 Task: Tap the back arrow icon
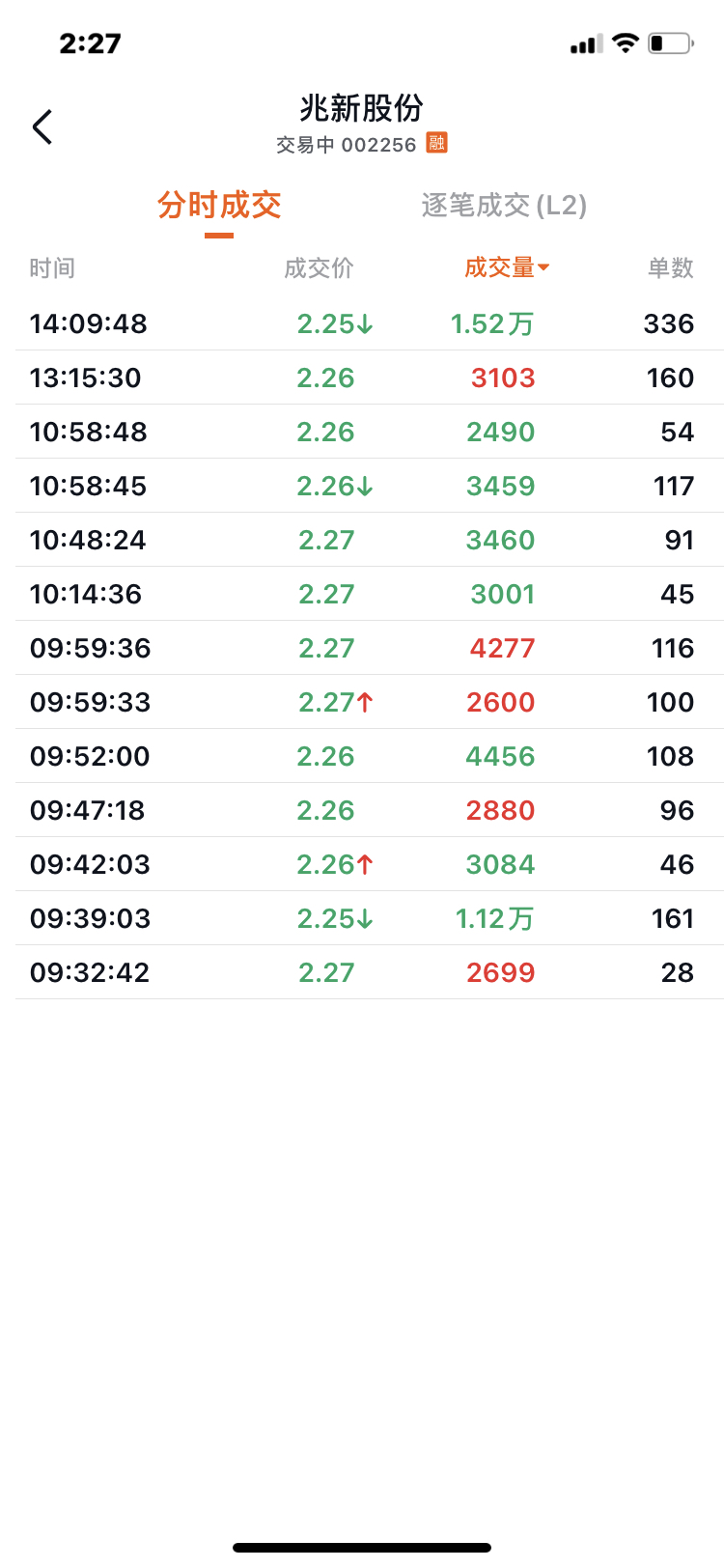click(x=42, y=126)
